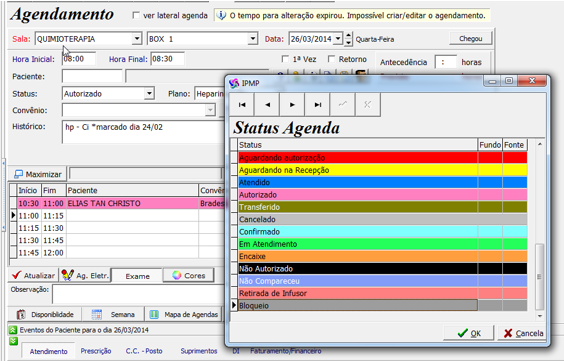Image resolution: width=564 pixels, height=361 pixels.
Task: Select the black Não Autorizado status row
Action: pyautogui.click(x=382, y=269)
